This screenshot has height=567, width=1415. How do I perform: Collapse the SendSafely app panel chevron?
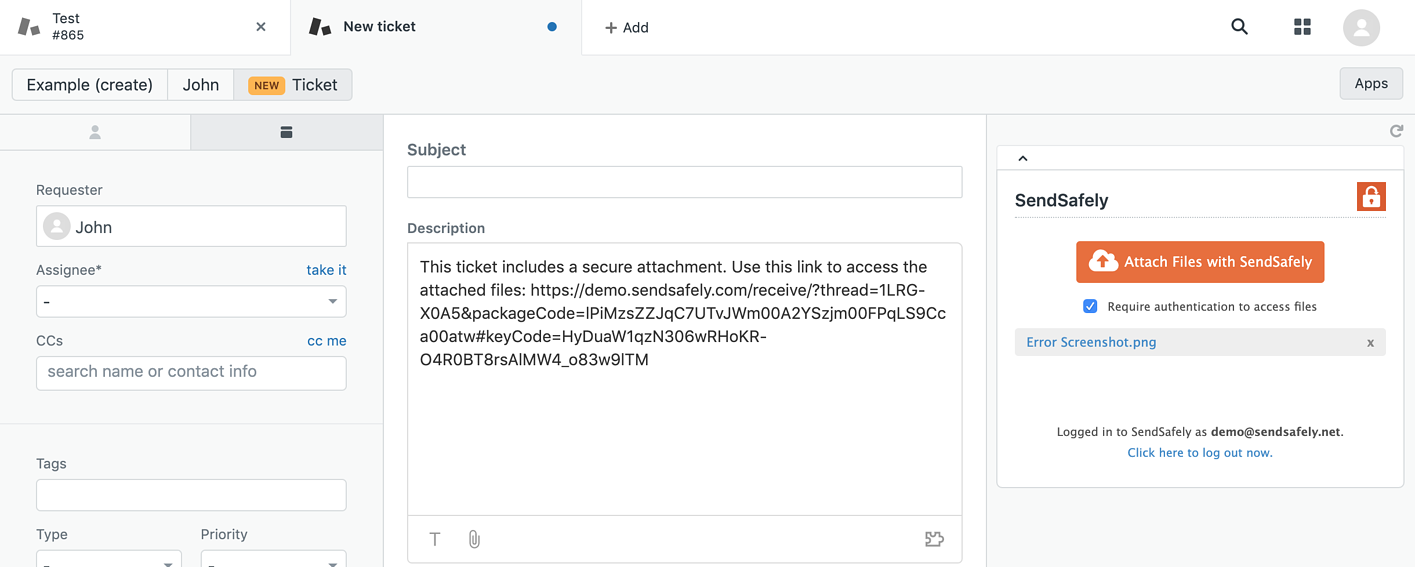[x=1023, y=158]
